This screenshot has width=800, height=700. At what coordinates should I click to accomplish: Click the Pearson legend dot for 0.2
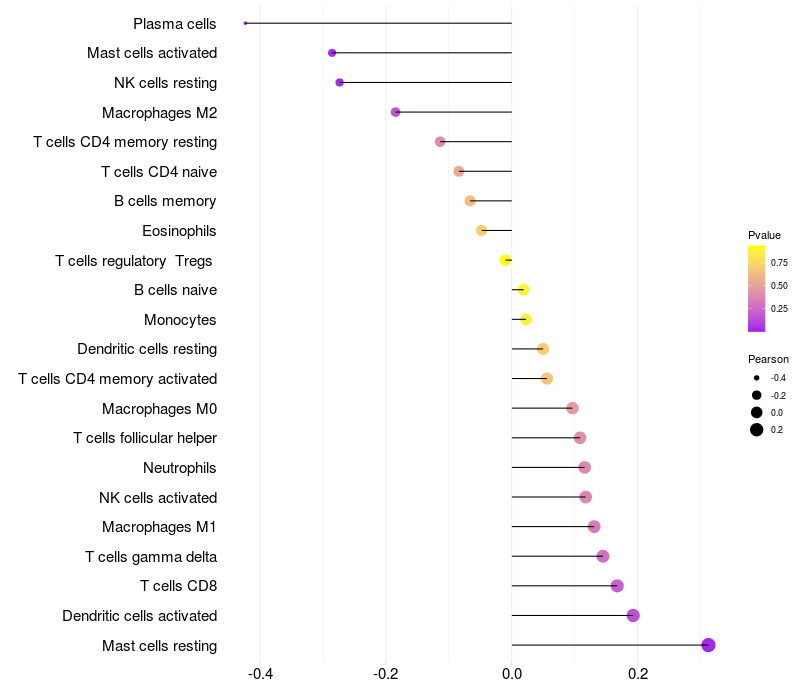click(x=757, y=430)
